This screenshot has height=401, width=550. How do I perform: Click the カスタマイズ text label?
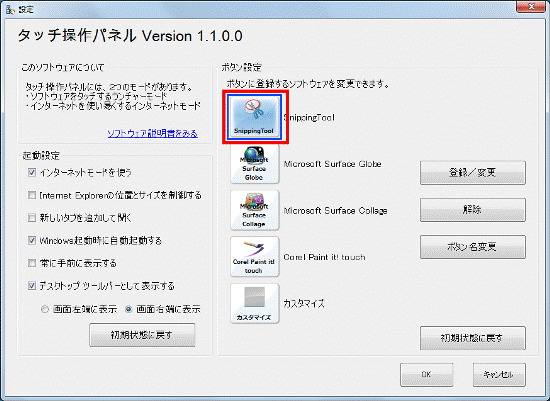pos(304,303)
